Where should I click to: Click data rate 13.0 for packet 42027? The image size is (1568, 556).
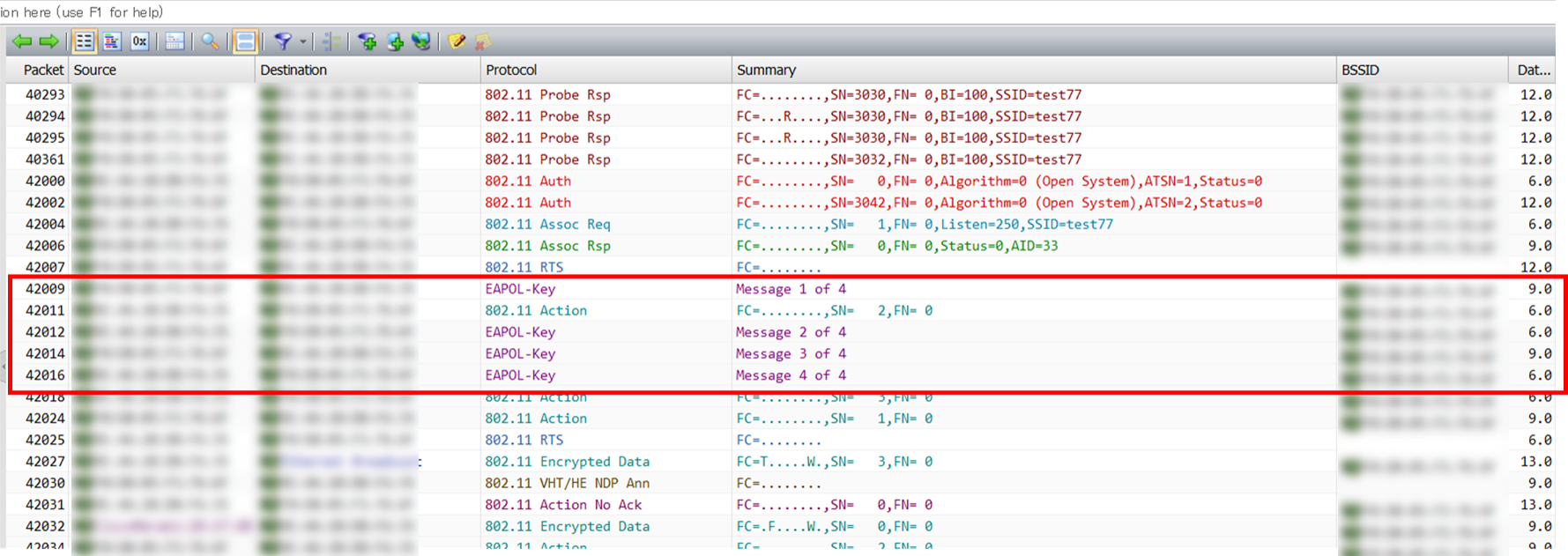click(1535, 462)
